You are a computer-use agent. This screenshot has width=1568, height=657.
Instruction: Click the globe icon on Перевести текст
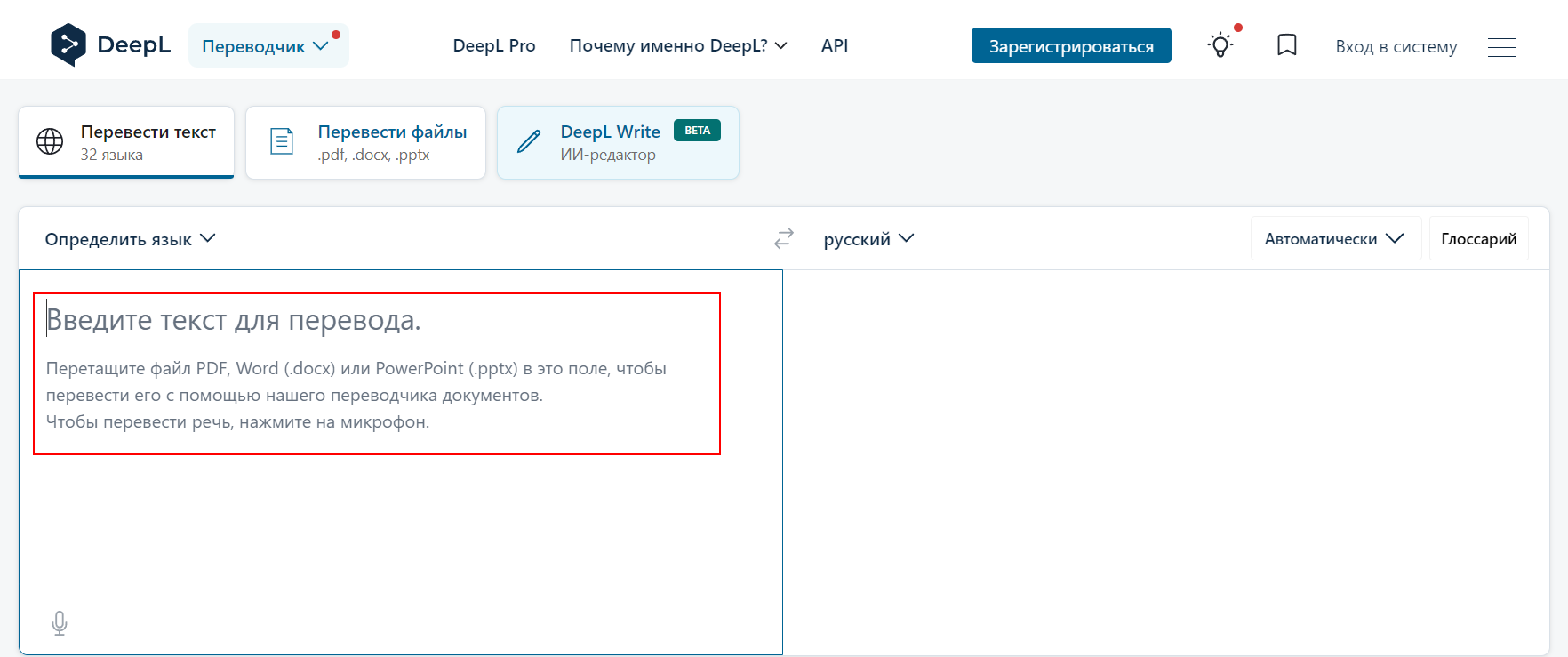pyautogui.click(x=50, y=141)
